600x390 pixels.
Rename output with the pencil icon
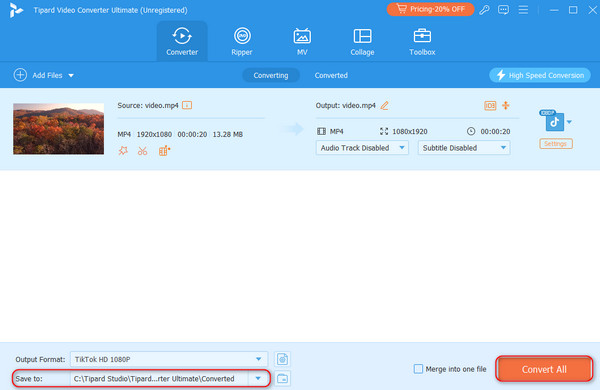point(385,106)
